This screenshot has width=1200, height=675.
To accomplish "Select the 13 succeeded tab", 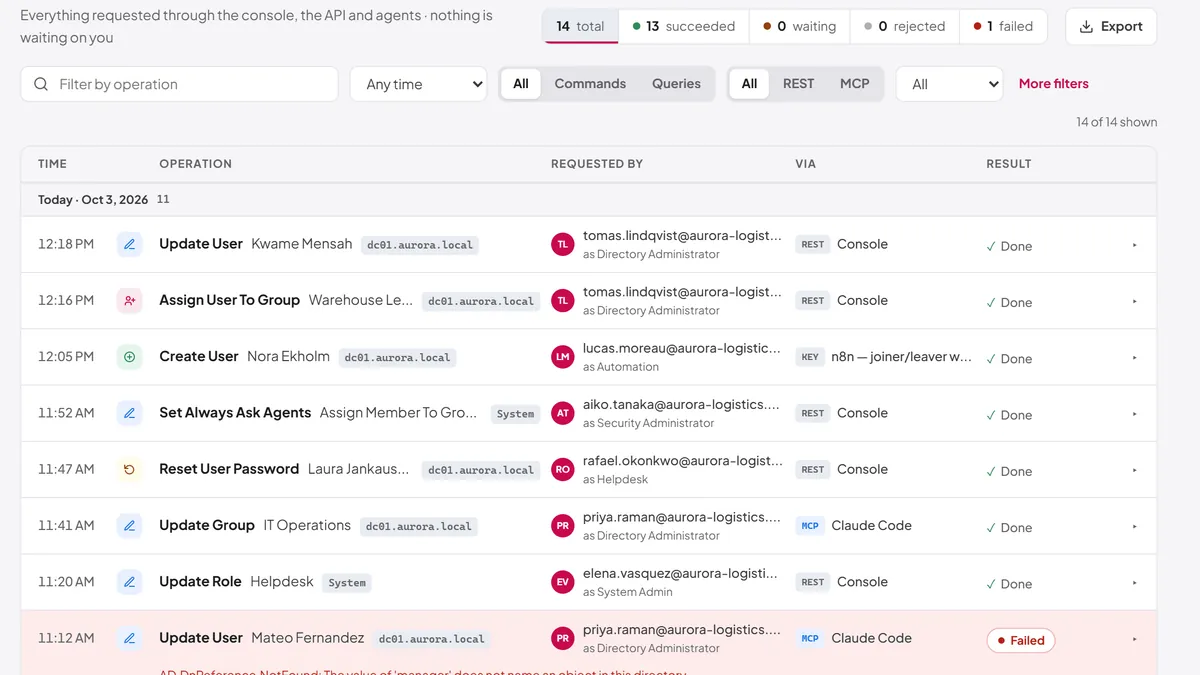I will (x=684, y=26).
